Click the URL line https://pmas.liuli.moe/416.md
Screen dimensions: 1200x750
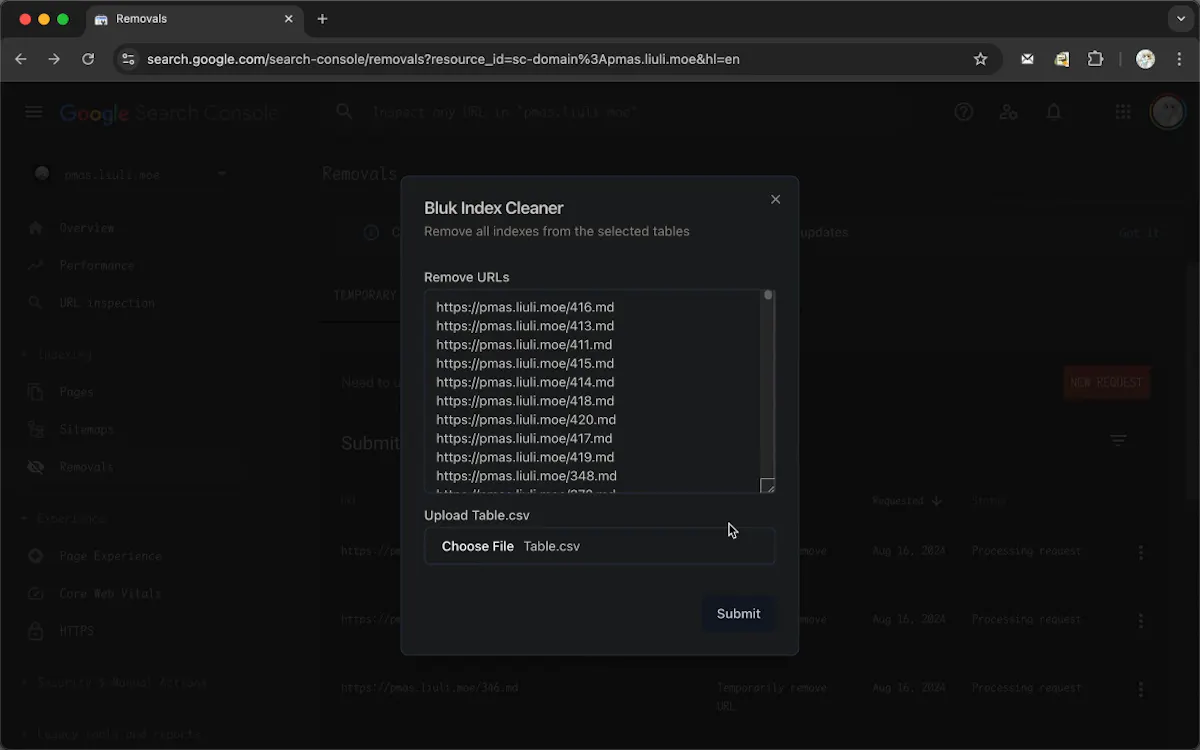(525, 307)
